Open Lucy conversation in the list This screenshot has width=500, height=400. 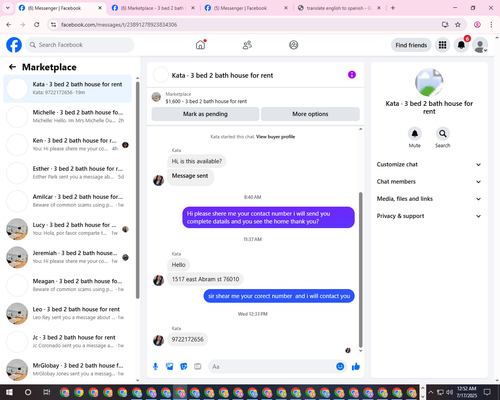tap(67, 229)
